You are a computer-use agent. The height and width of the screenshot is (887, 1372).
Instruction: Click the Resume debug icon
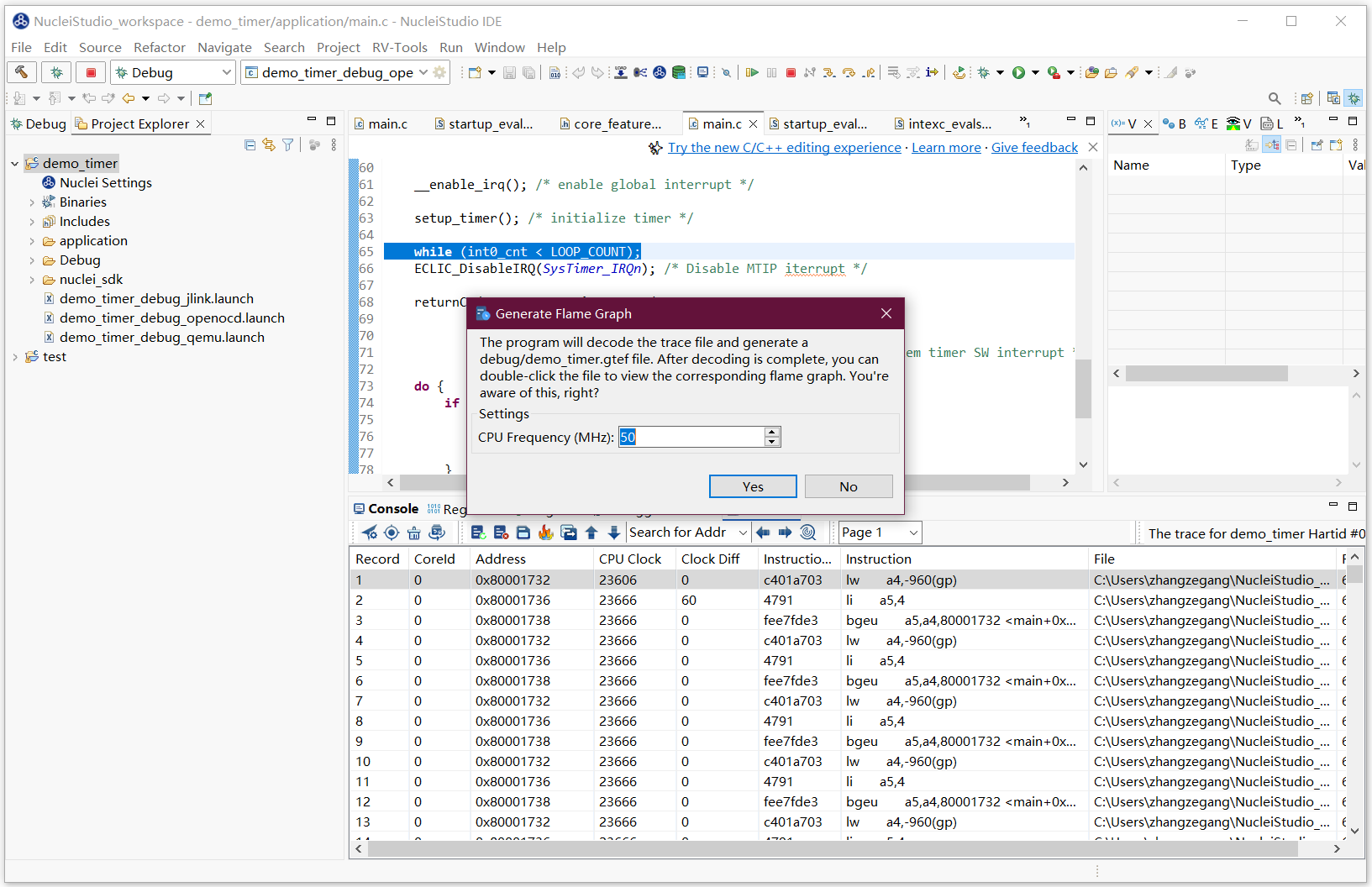tap(752, 73)
